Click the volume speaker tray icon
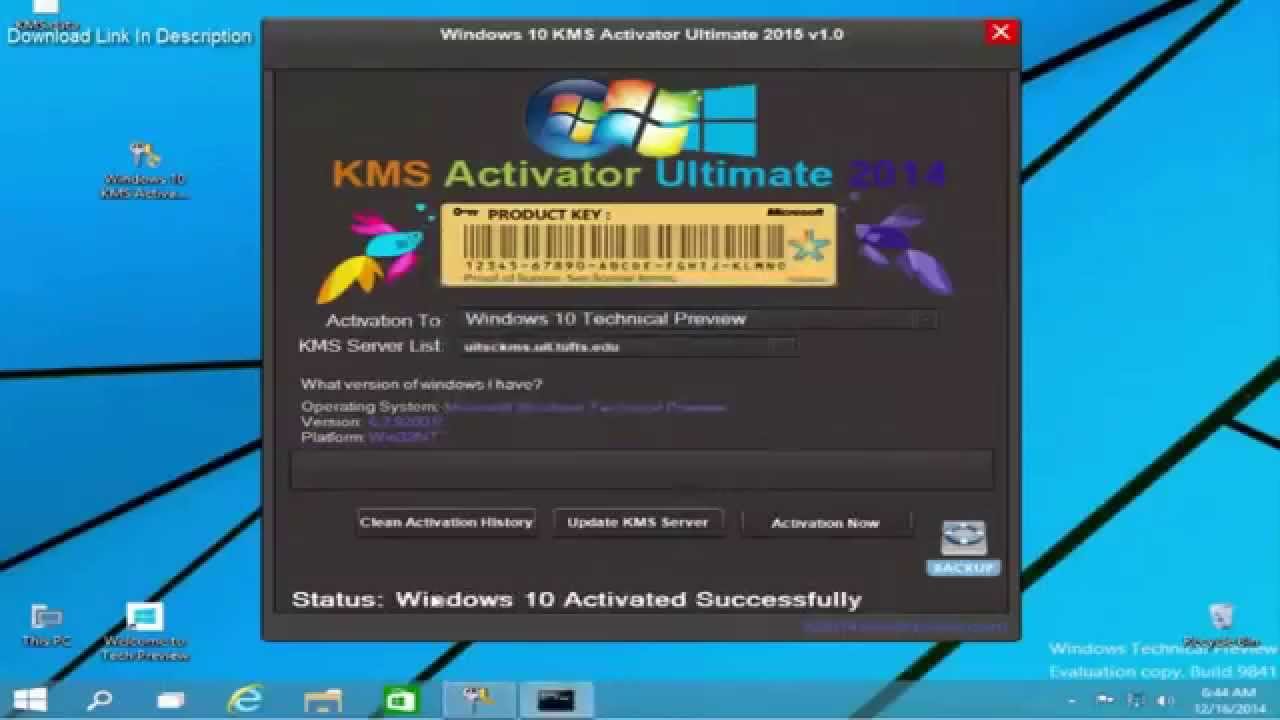This screenshot has width=1280, height=720. [x=1165, y=701]
